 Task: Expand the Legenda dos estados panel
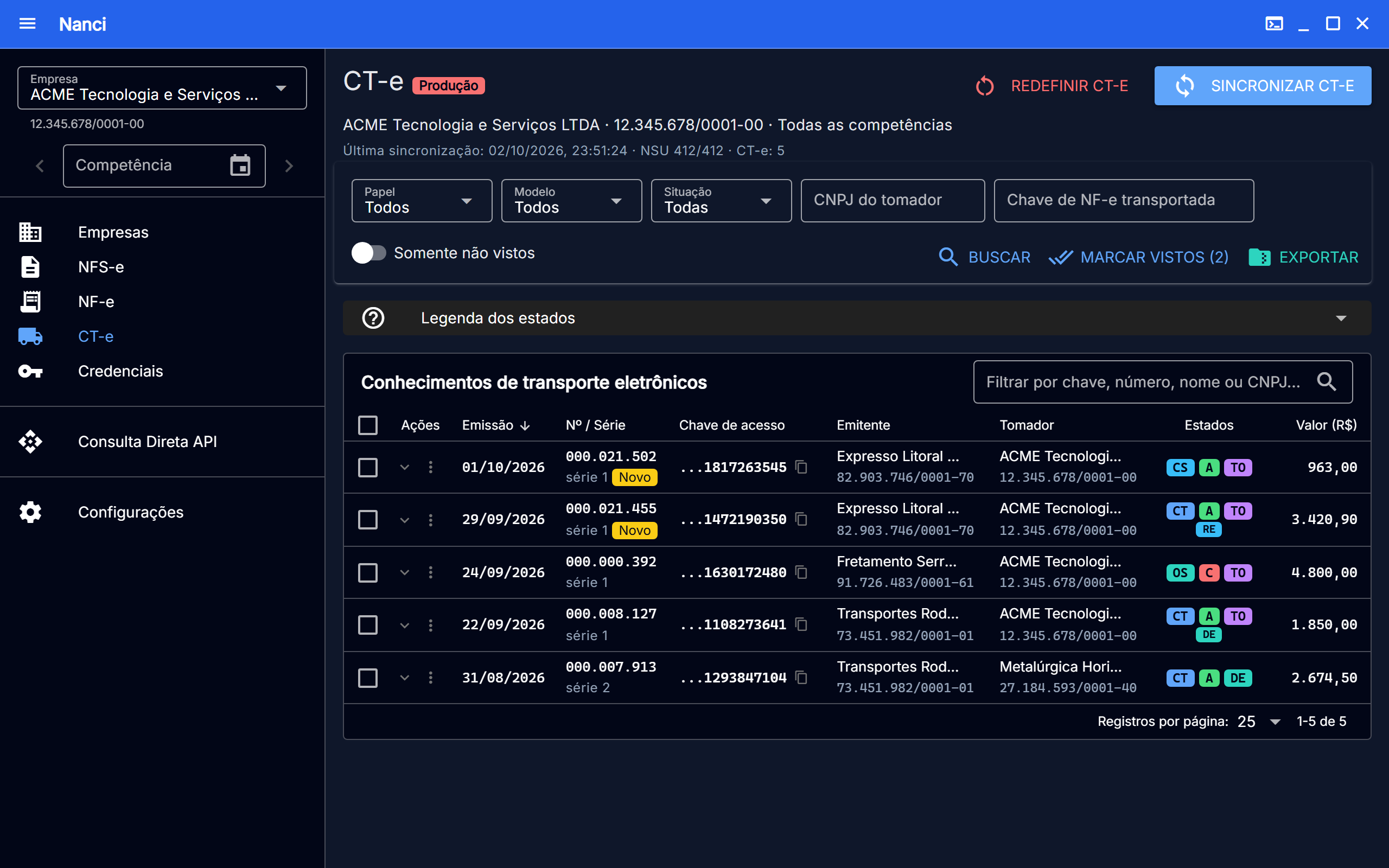(x=857, y=318)
